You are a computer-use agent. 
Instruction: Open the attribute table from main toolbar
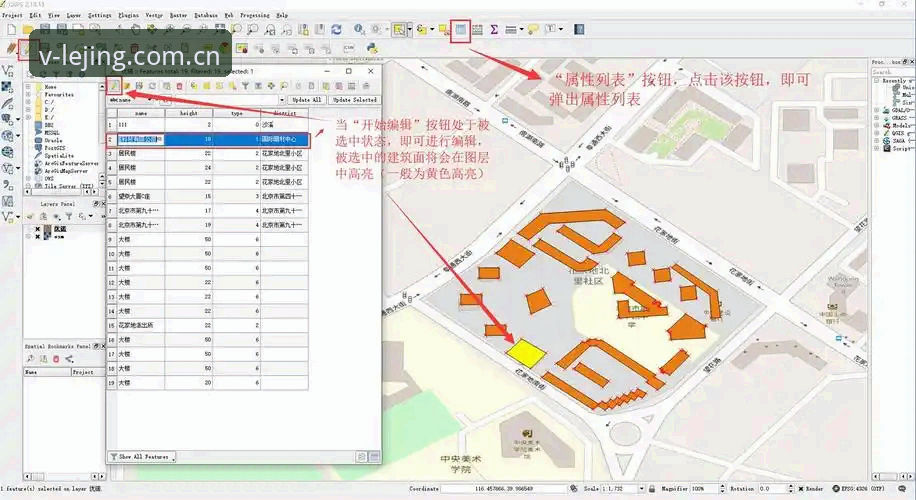pos(461,29)
